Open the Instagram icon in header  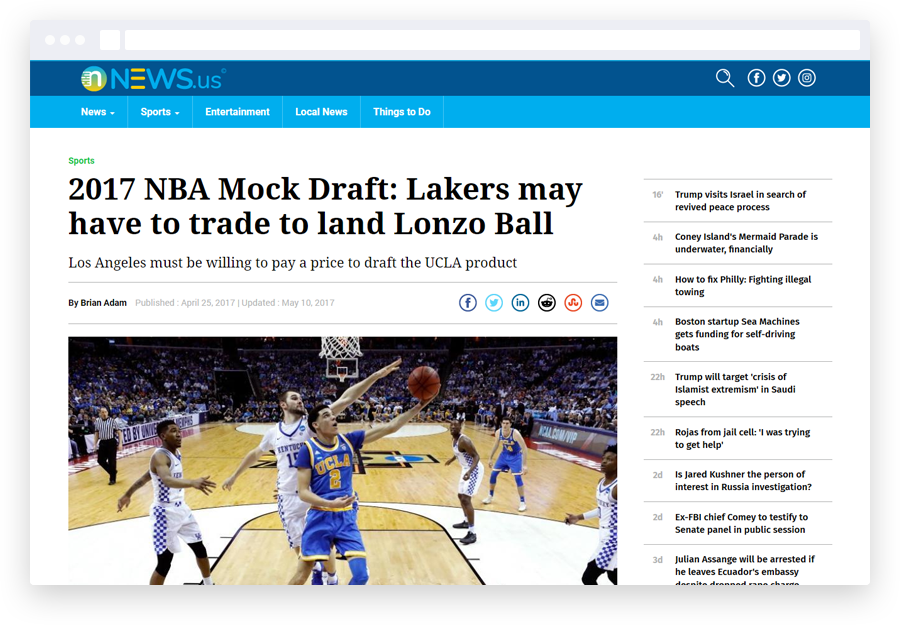pos(806,78)
